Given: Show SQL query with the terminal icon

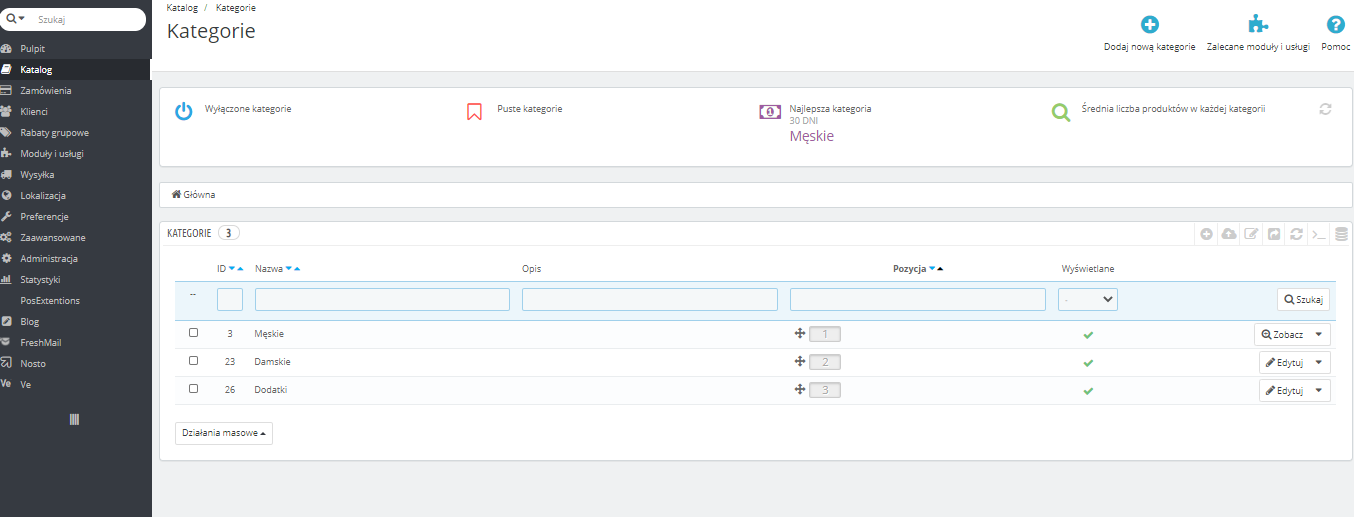Looking at the screenshot, I should coord(1319,234).
